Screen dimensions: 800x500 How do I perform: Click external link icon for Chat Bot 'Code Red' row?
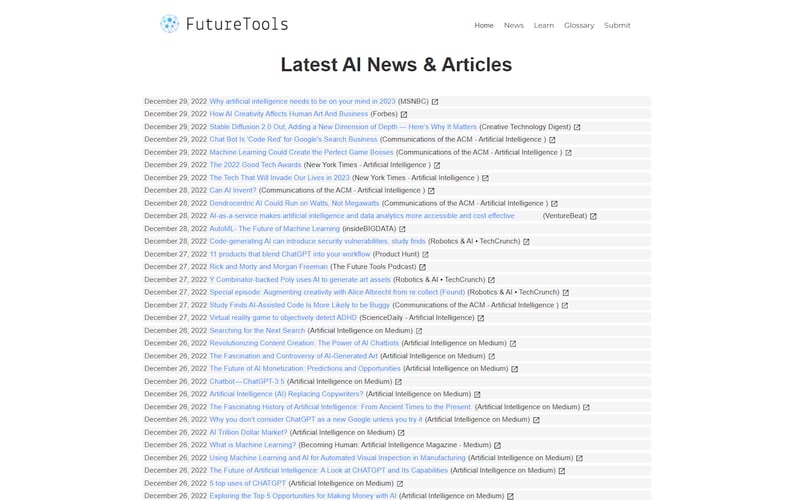tap(552, 140)
